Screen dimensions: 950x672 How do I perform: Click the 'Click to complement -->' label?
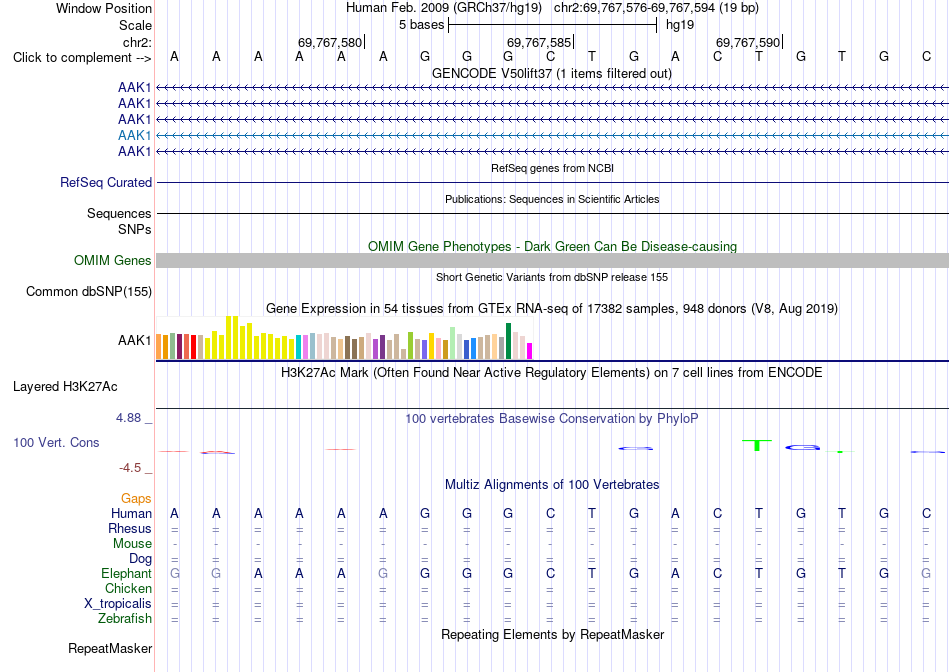(82, 58)
